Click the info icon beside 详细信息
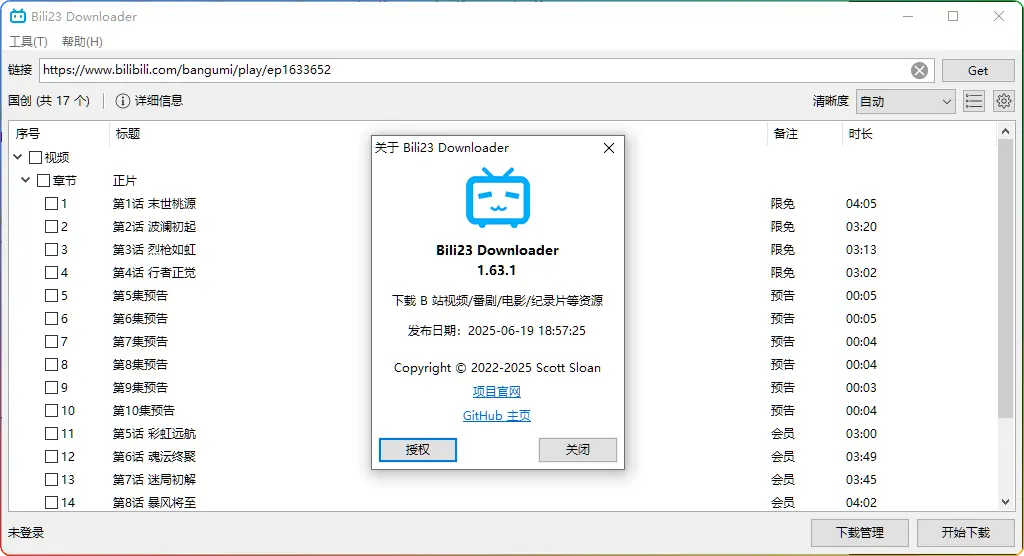 (122, 101)
